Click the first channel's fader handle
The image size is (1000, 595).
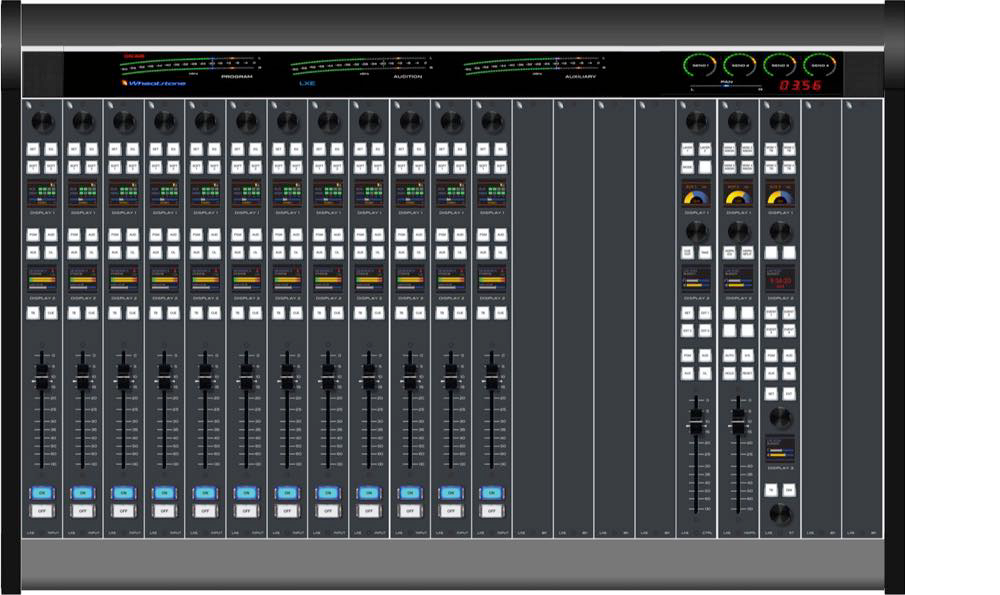(42, 375)
